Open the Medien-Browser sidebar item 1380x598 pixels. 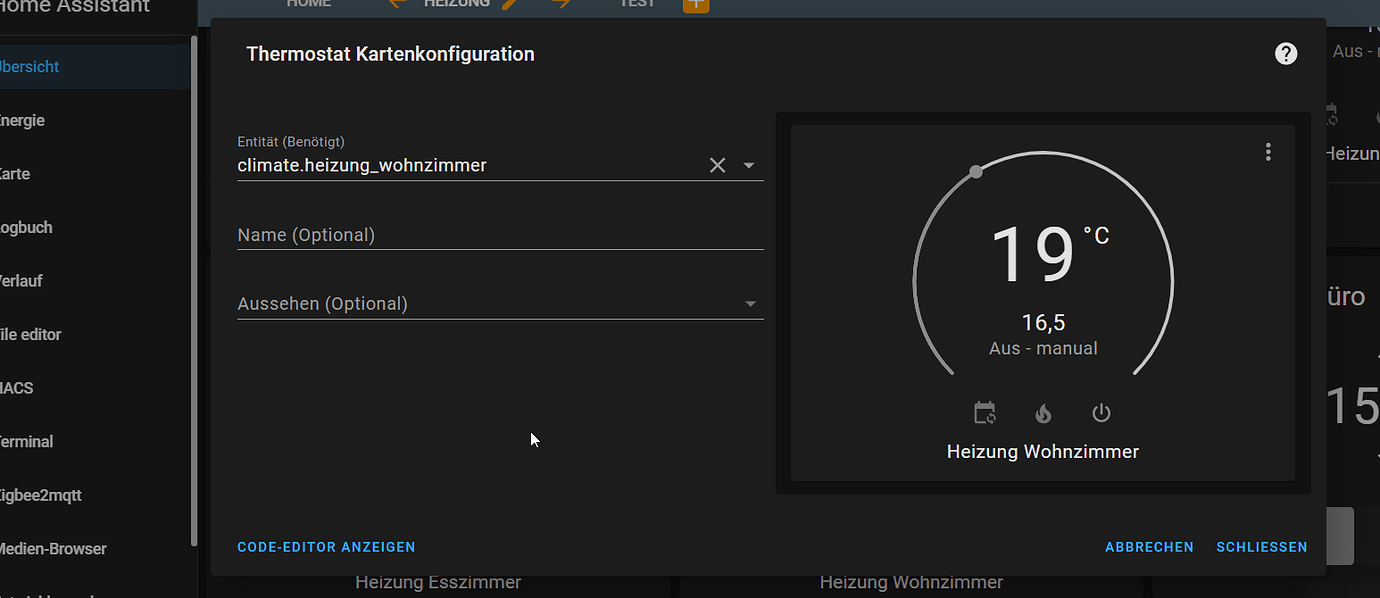[x=52, y=548]
